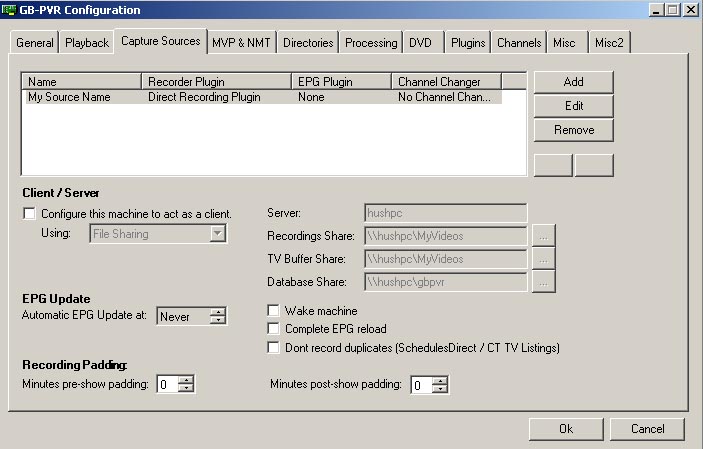Click the Edit capture source button
Image resolution: width=703 pixels, height=449 pixels.
point(573,106)
